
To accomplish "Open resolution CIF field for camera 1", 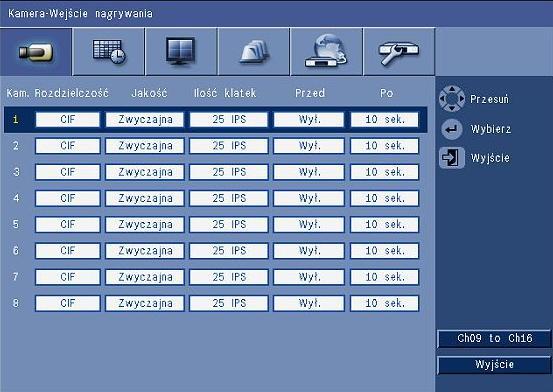I will click(x=68, y=120).
